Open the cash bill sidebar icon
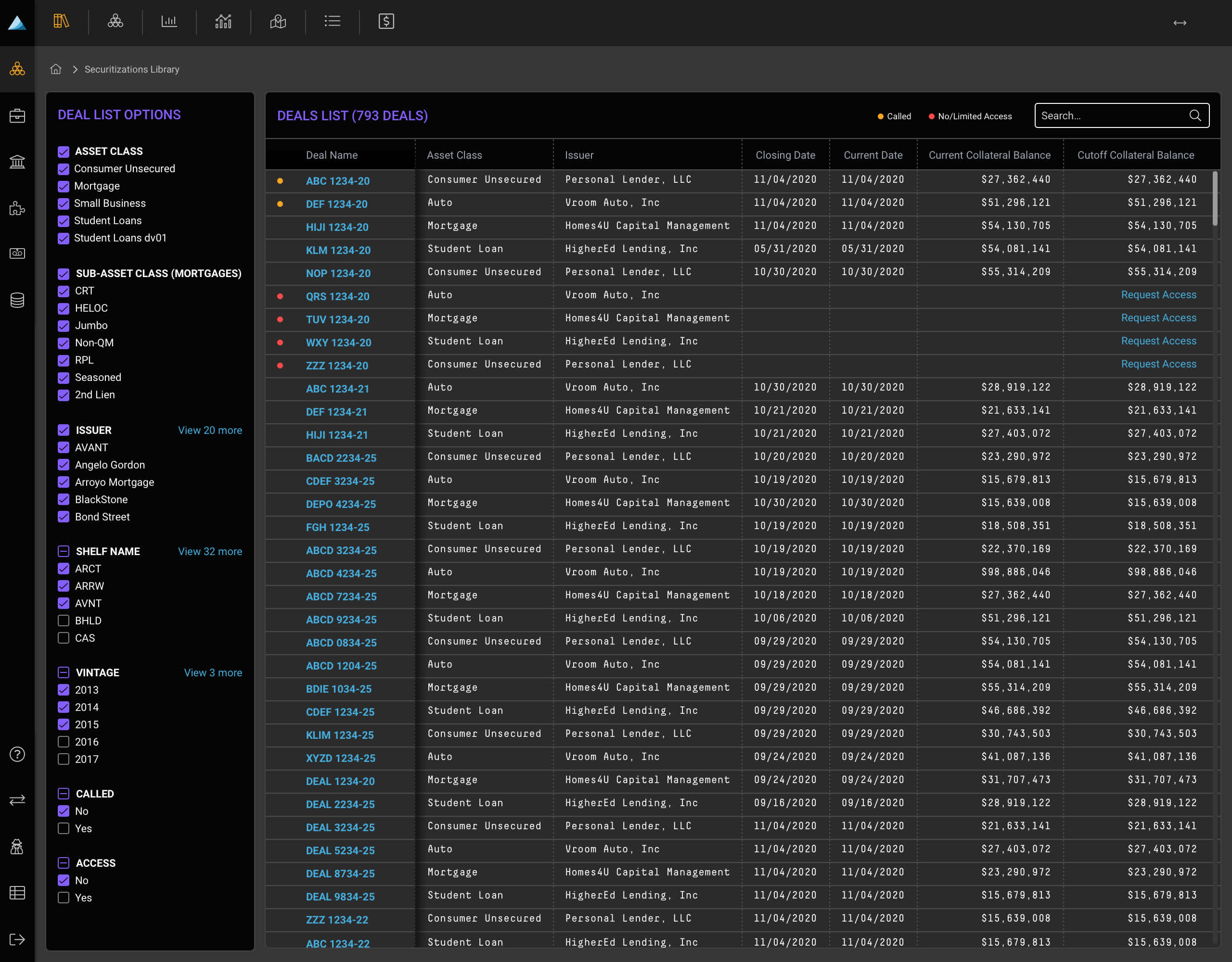This screenshot has height=962, width=1232. click(x=17, y=253)
